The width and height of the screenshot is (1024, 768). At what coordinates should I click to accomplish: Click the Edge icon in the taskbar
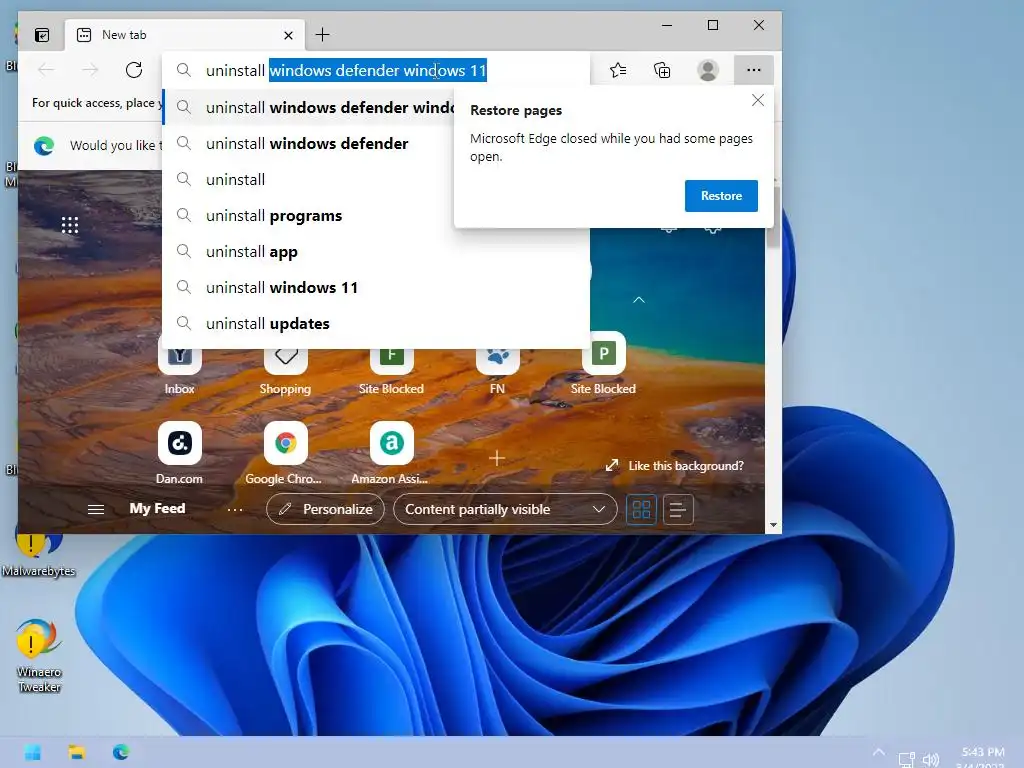tap(121, 752)
